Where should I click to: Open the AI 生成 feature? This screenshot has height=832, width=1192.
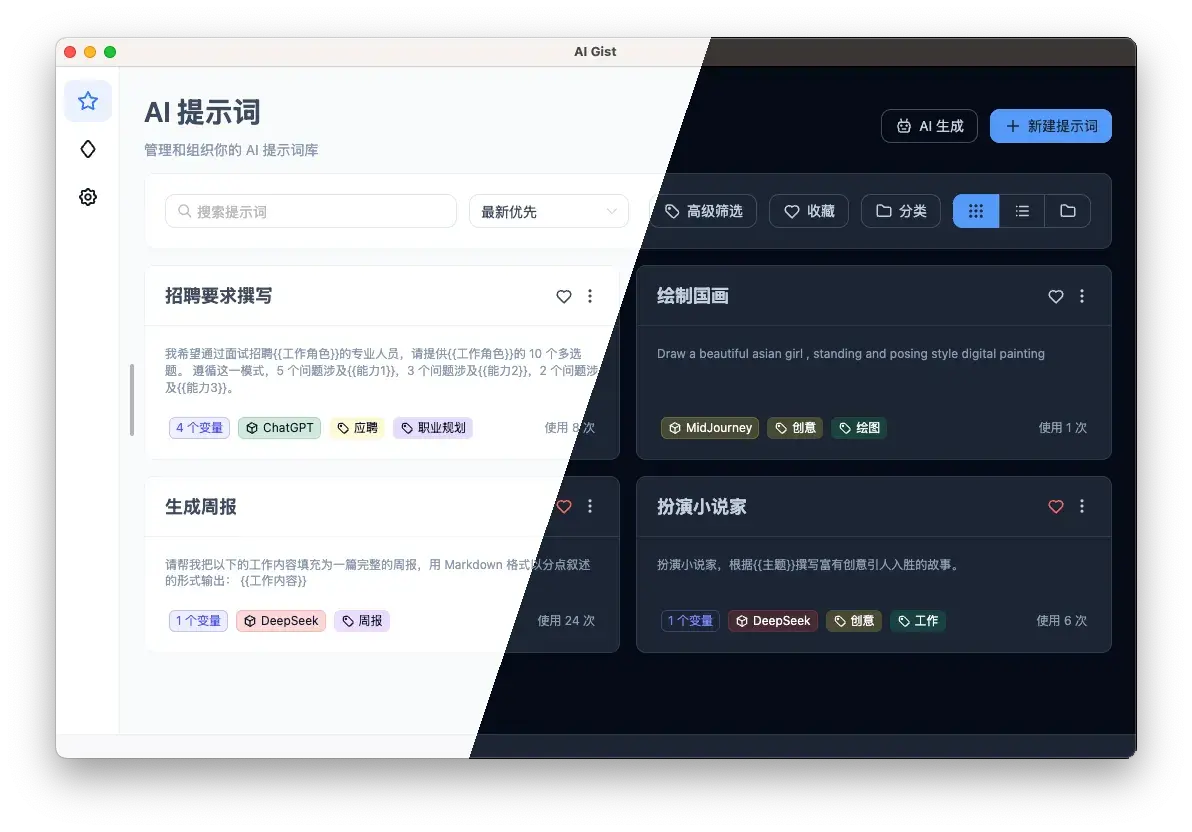coord(929,126)
